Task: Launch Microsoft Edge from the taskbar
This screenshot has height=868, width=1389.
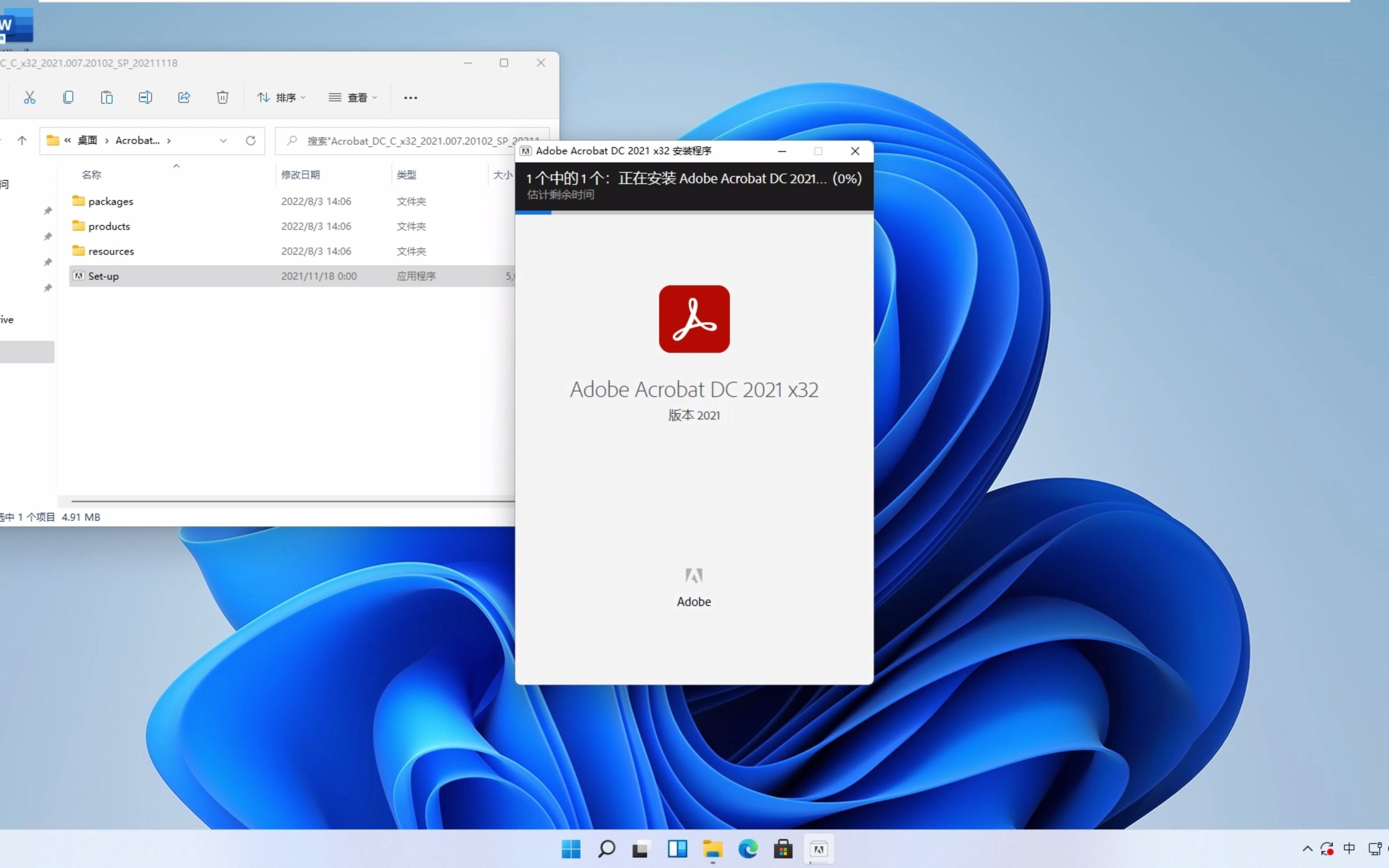Action: click(748, 848)
